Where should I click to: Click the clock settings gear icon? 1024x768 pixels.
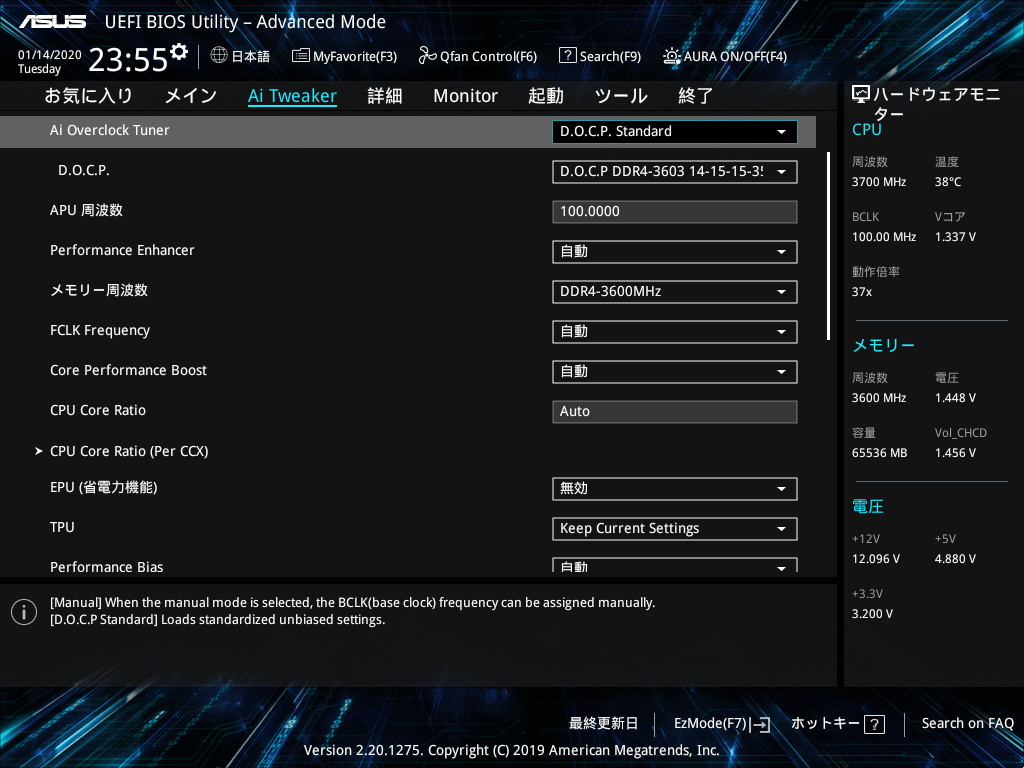click(179, 51)
